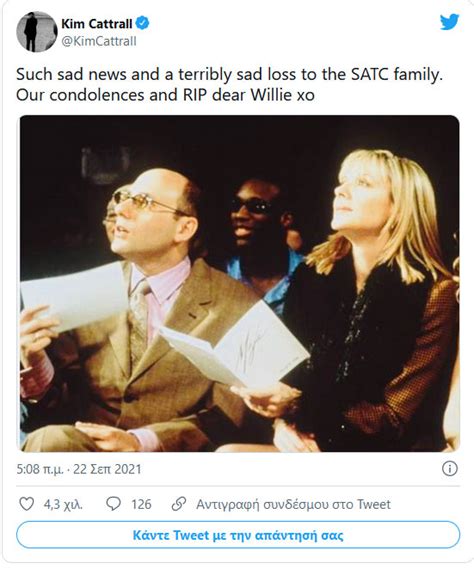Image resolution: width=474 pixels, height=569 pixels.
Task: Open the Kim Cattrall display name
Action: coord(97,24)
